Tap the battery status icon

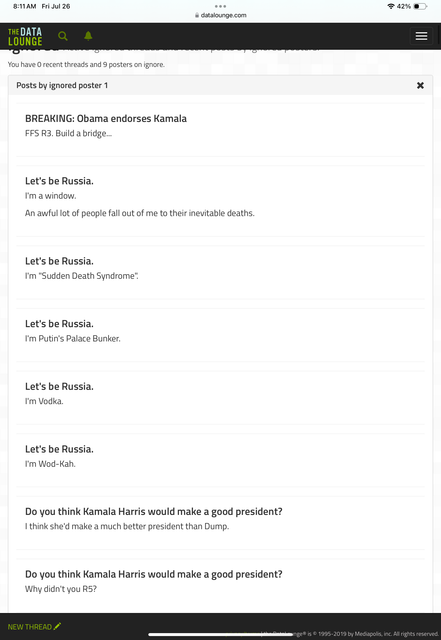tap(420, 6)
